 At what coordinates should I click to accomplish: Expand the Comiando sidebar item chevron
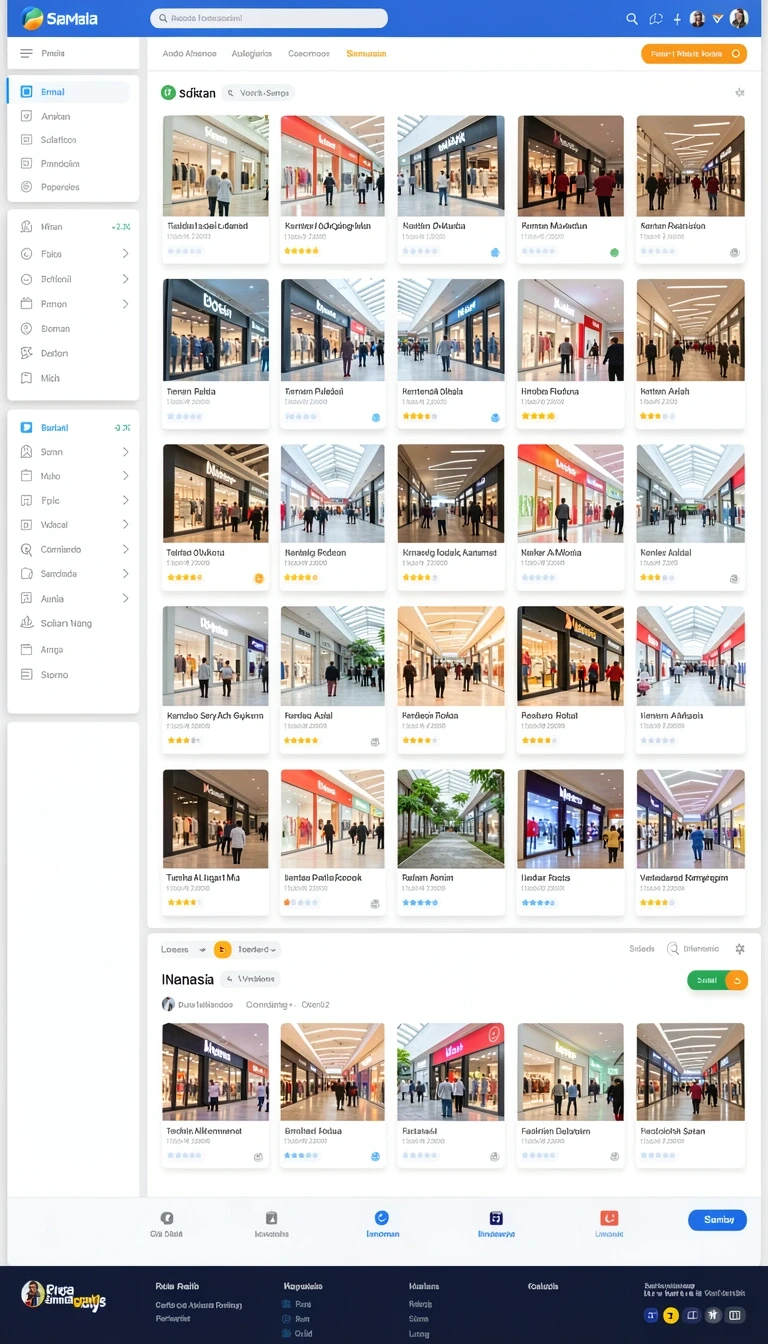tap(125, 549)
